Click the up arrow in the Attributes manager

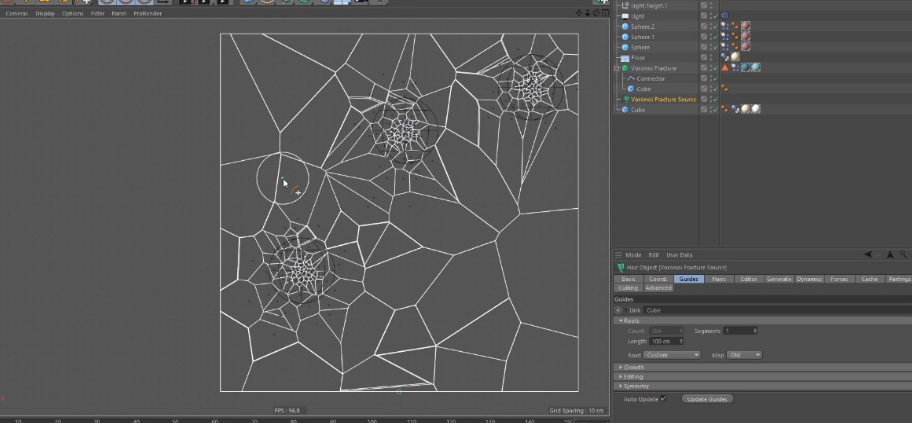[x=890, y=255]
